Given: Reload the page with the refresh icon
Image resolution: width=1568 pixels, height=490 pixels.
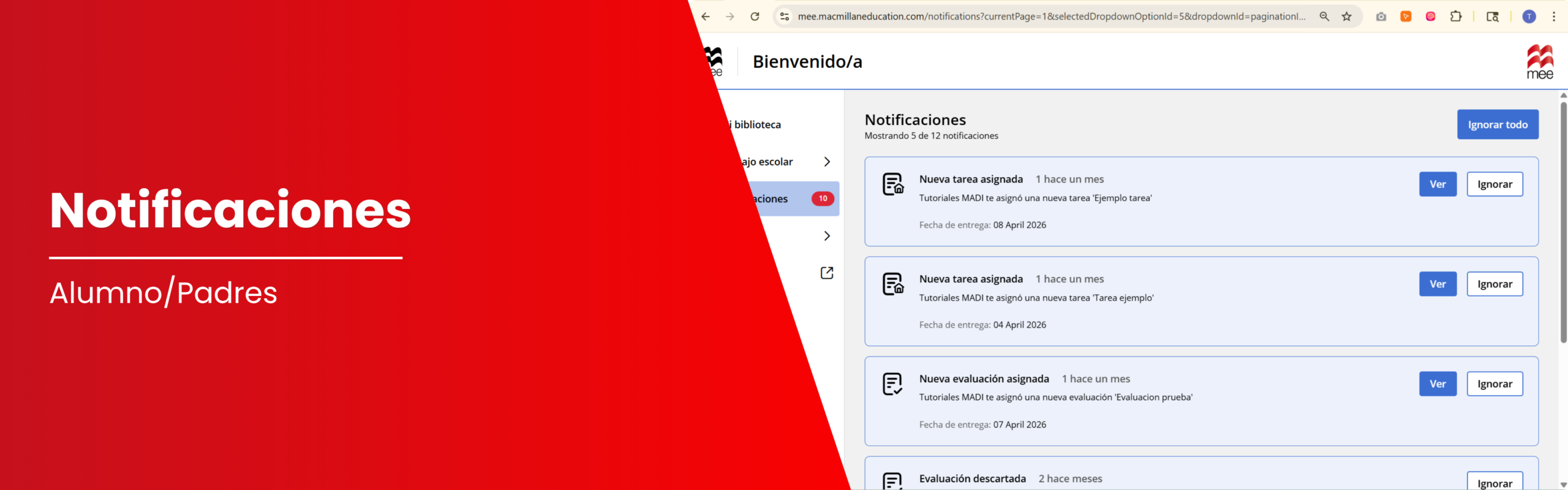Looking at the screenshot, I should (755, 17).
